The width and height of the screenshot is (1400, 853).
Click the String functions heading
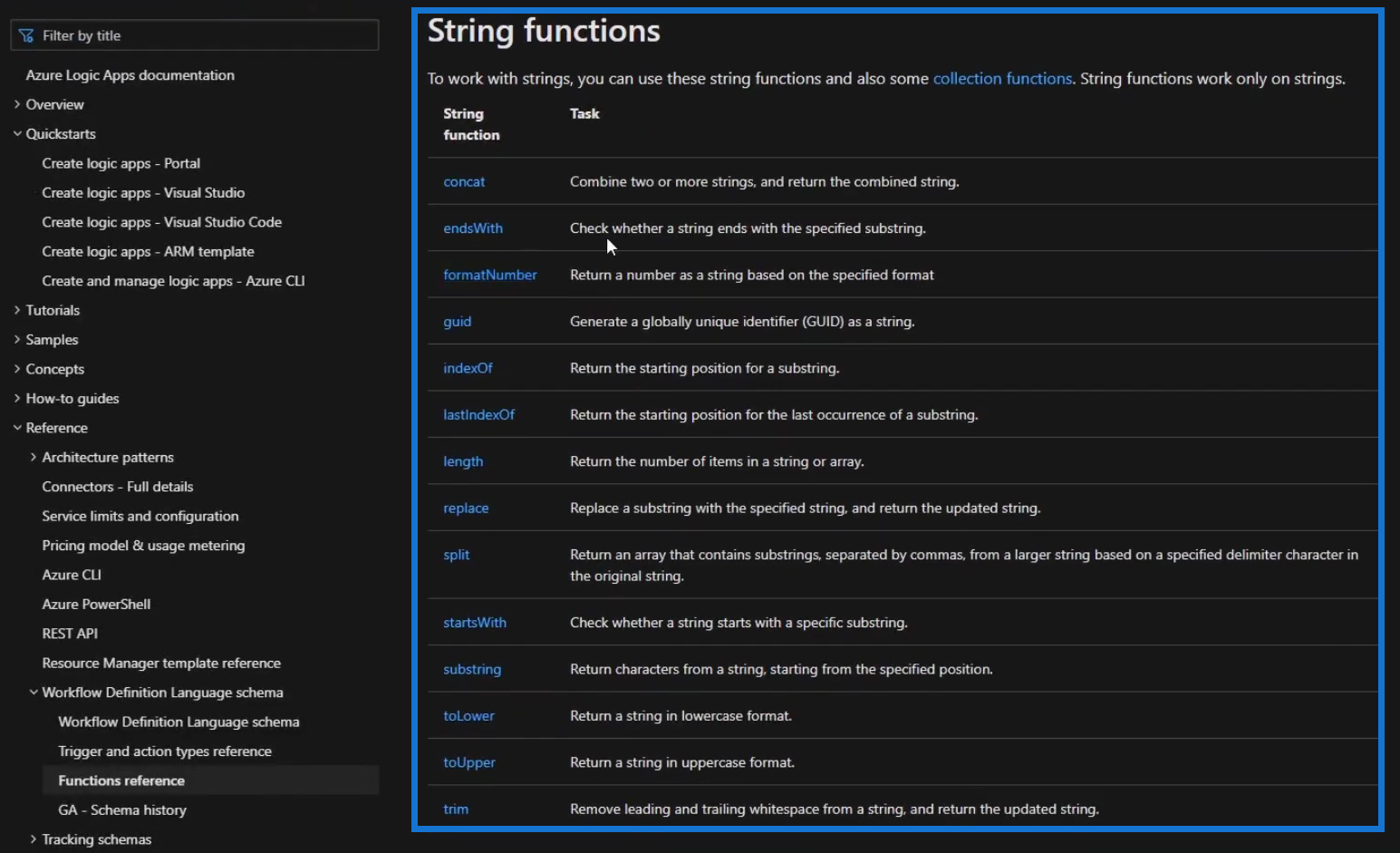[544, 32]
